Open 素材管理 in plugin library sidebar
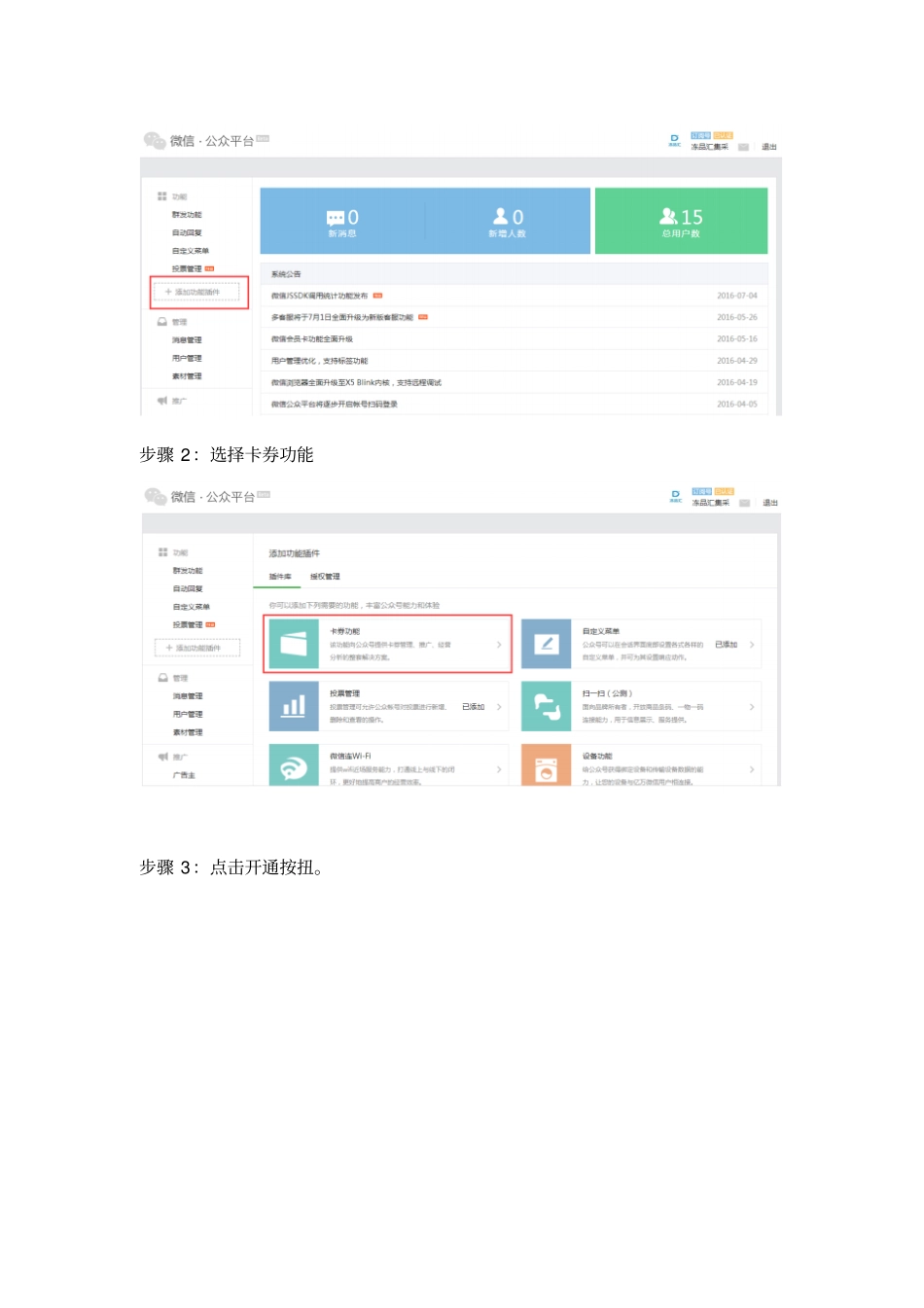This screenshot has height=1308, width=924. pyautogui.click(x=188, y=732)
